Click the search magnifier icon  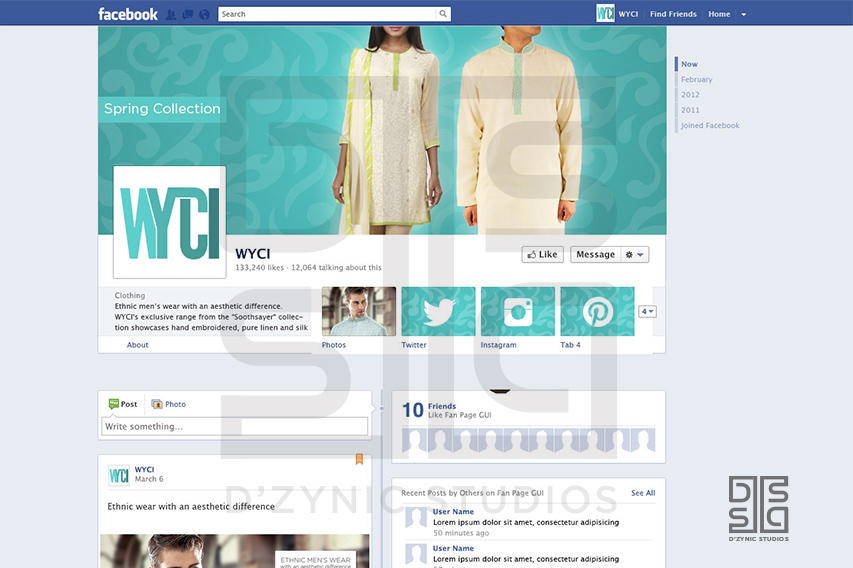(443, 14)
